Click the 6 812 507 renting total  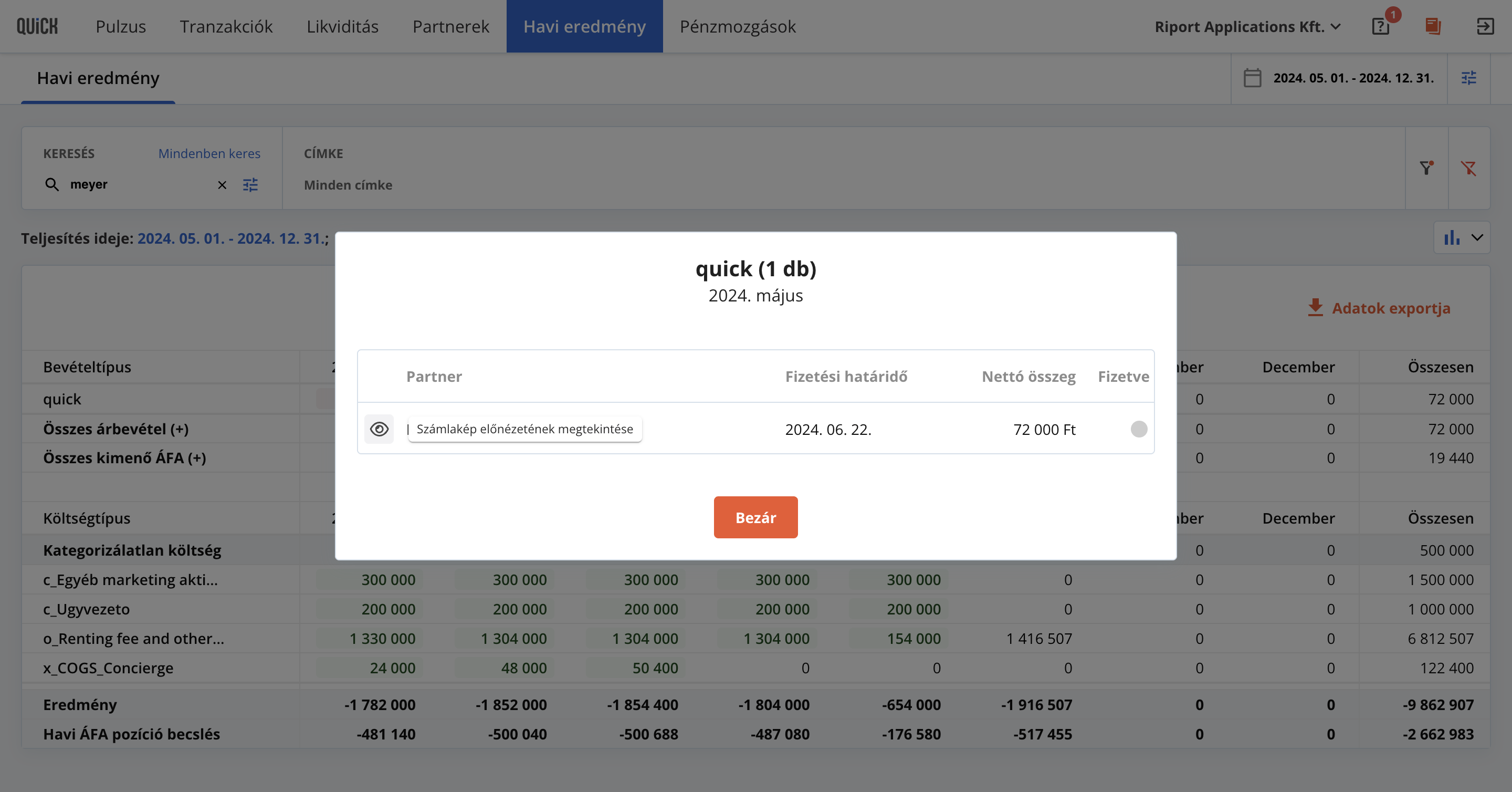[x=1441, y=638]
